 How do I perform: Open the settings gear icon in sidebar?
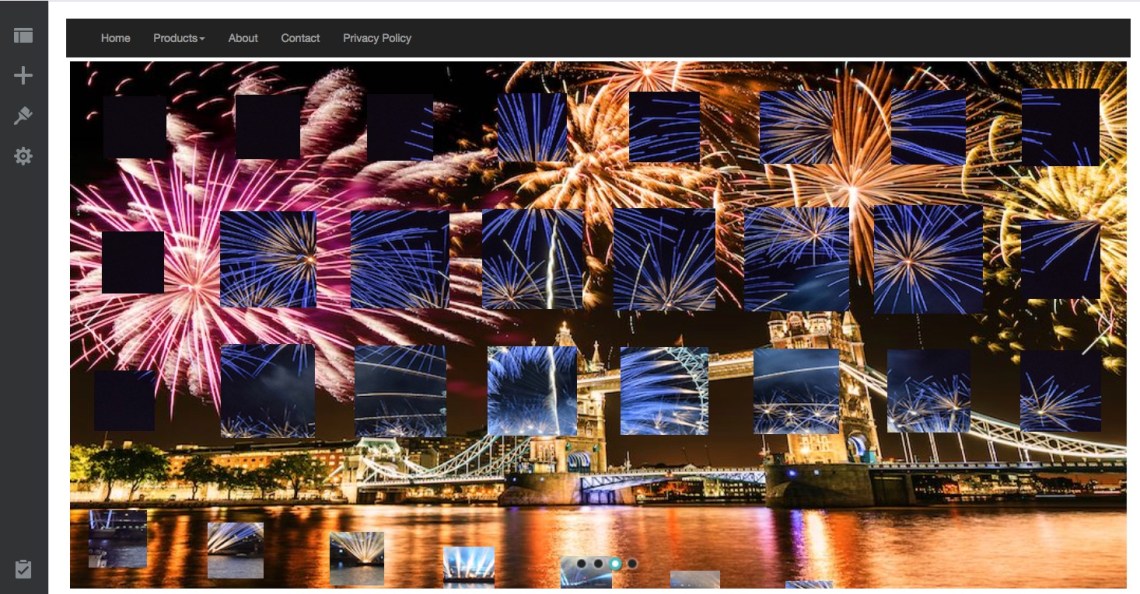click(x=23, y=156)
